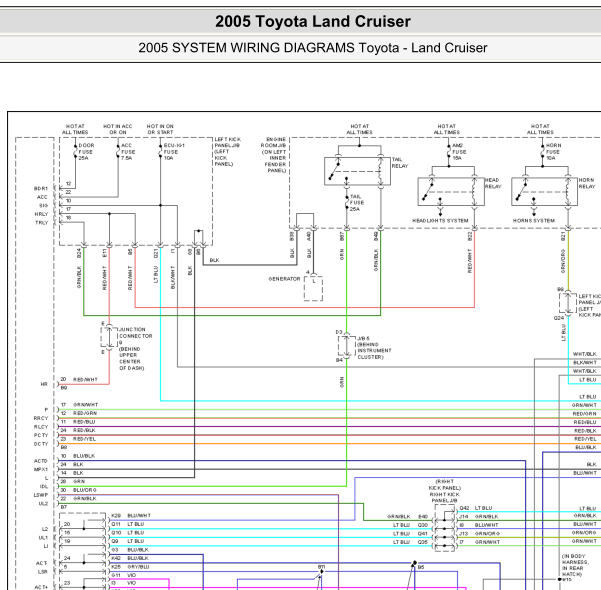Click 'HOT IN ACC OR ON' header
Image resolution: width=601 pixels, height=590 pixels.
[x=118, y=129]
